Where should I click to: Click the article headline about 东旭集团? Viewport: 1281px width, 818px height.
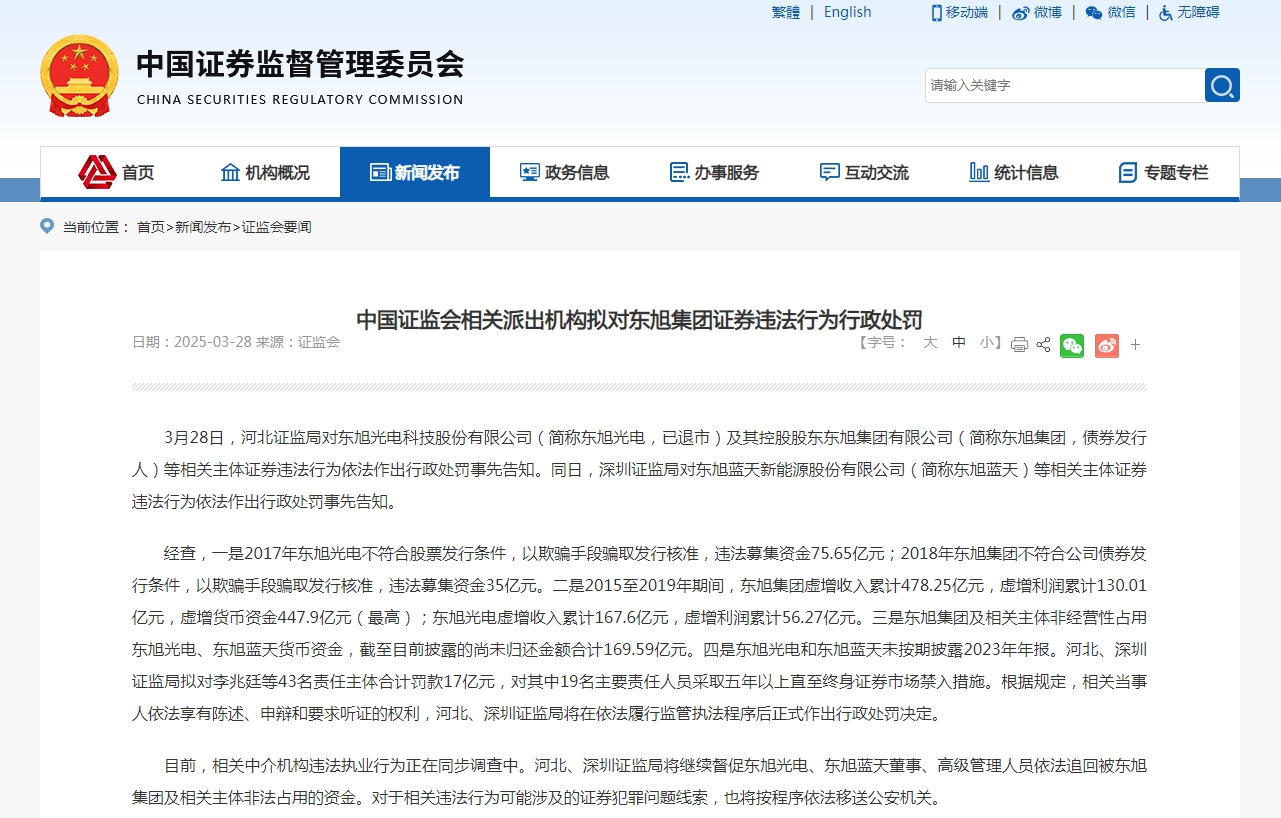(640, 319)
